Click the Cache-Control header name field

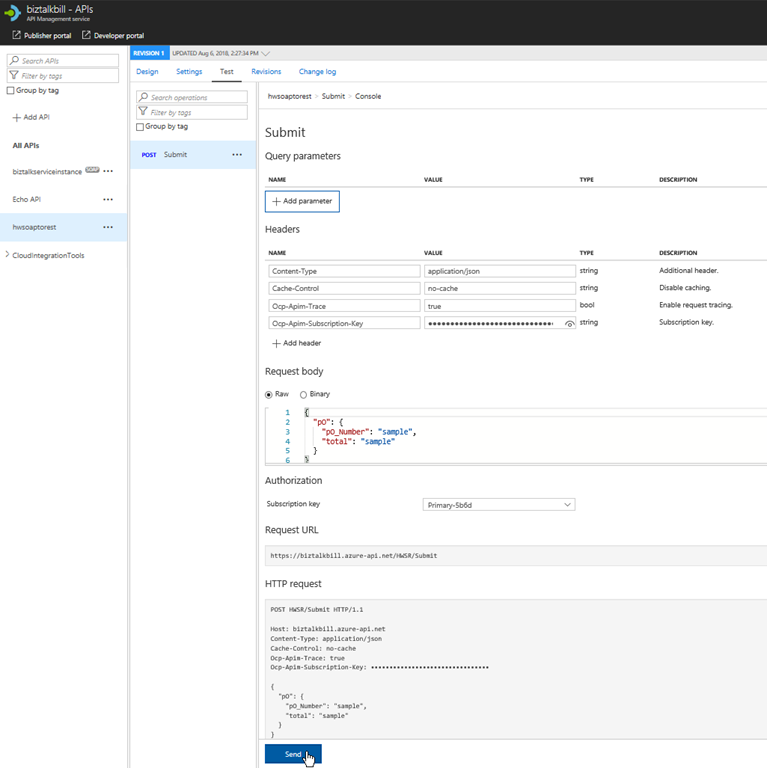[x=344, y=288]
